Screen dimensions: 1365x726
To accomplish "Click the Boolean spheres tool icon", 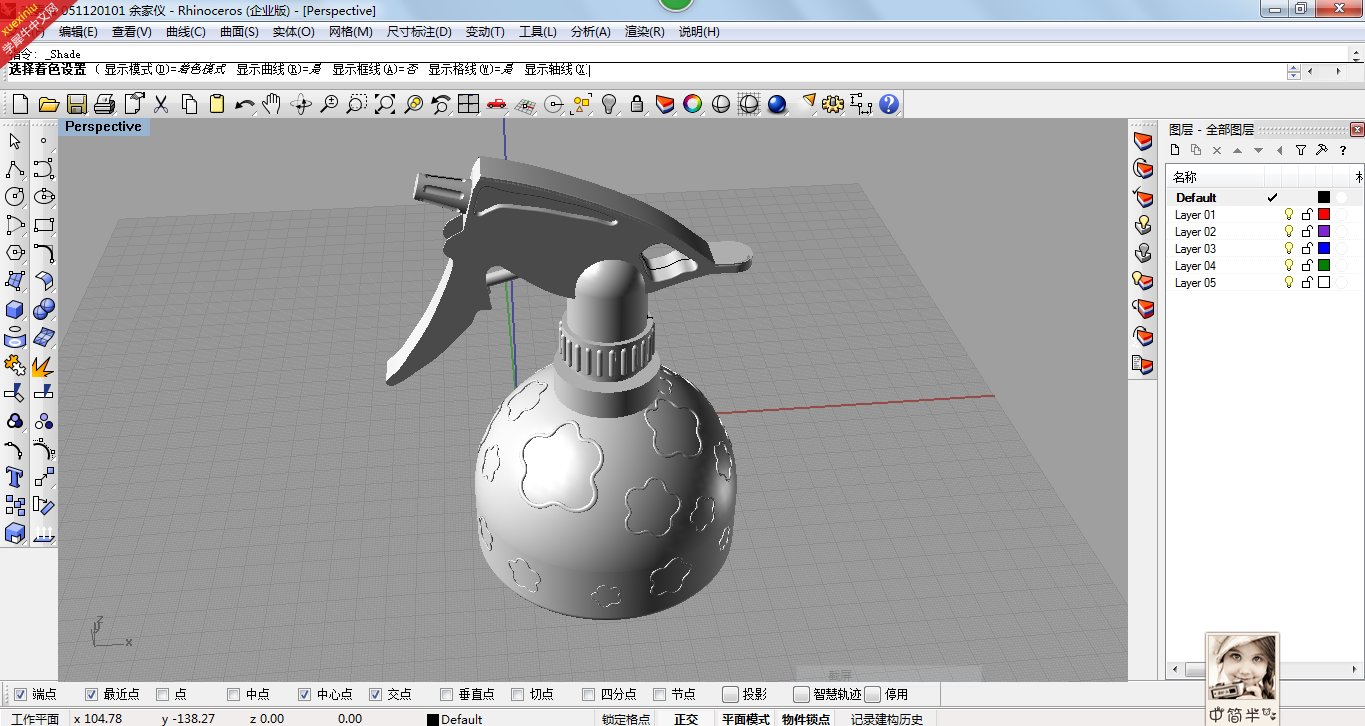I will [44, 309].
